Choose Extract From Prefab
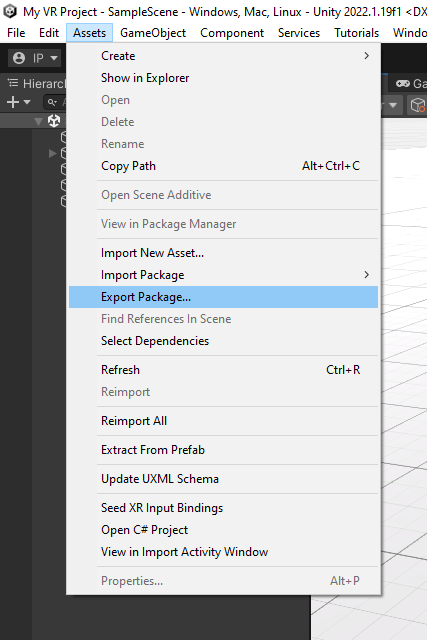The image size is (427, 640). 223,450
